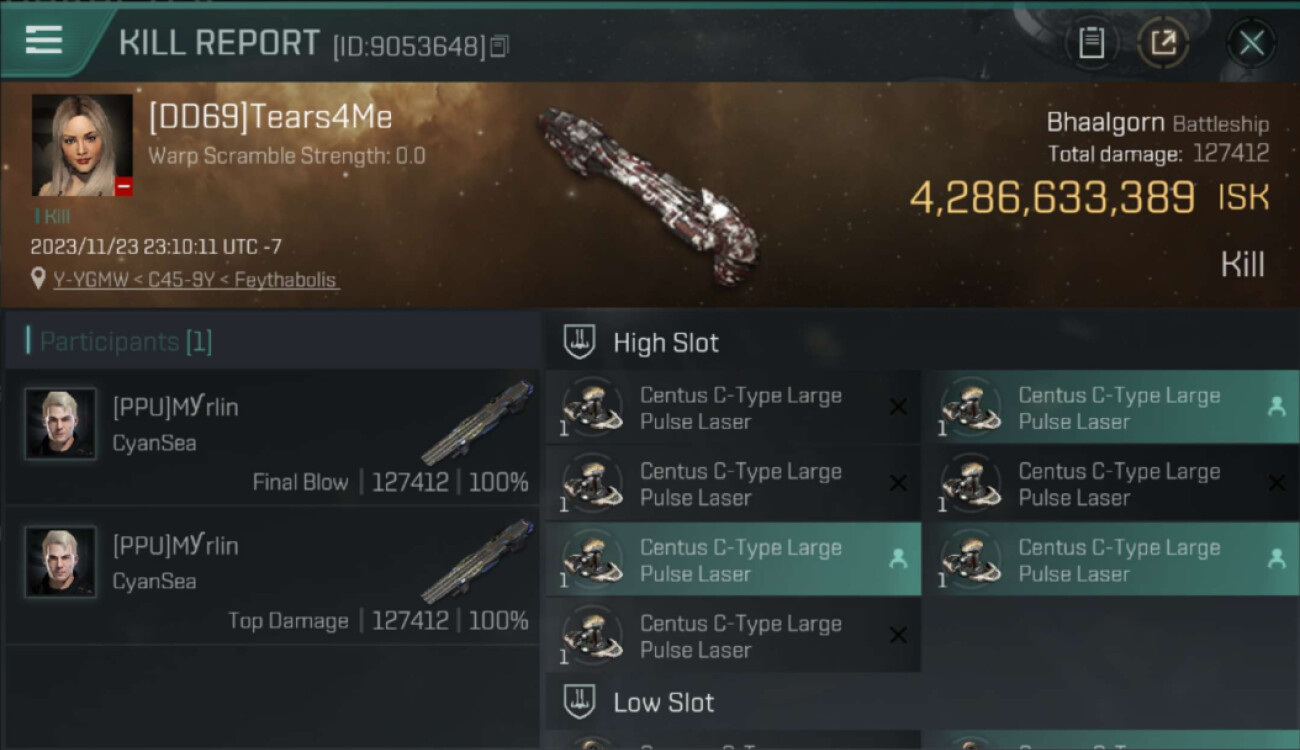
Task: Click the location pin icon
Action: tap(38, 280)
